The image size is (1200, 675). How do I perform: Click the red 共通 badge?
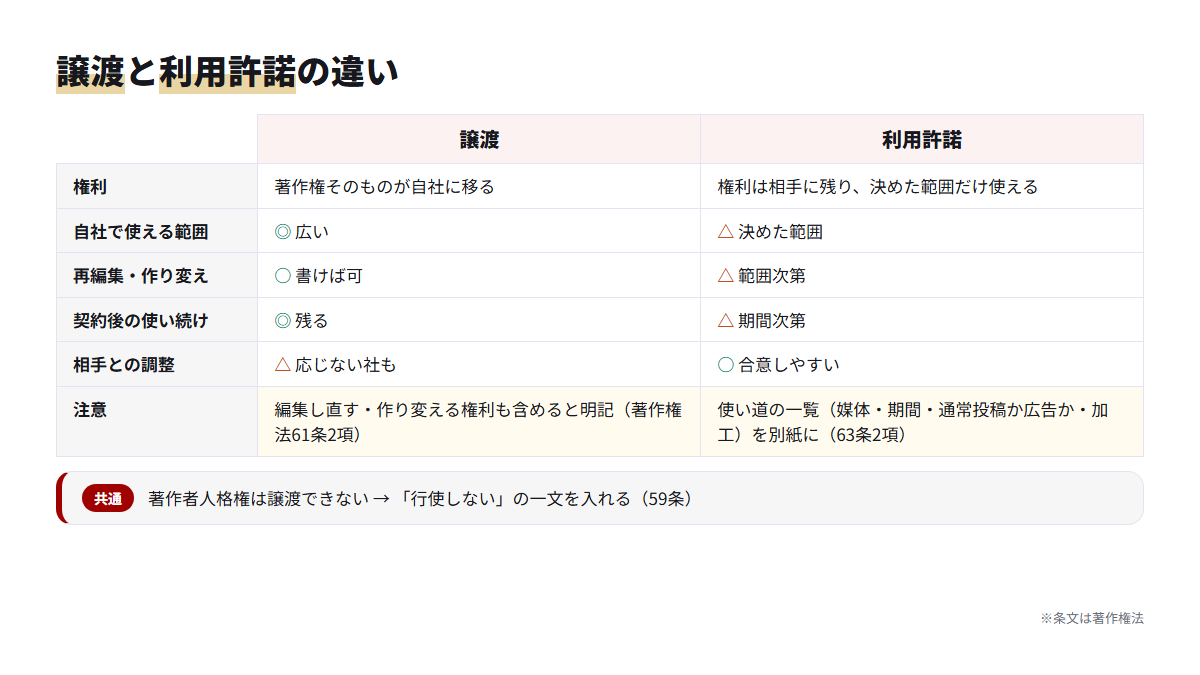108,498
